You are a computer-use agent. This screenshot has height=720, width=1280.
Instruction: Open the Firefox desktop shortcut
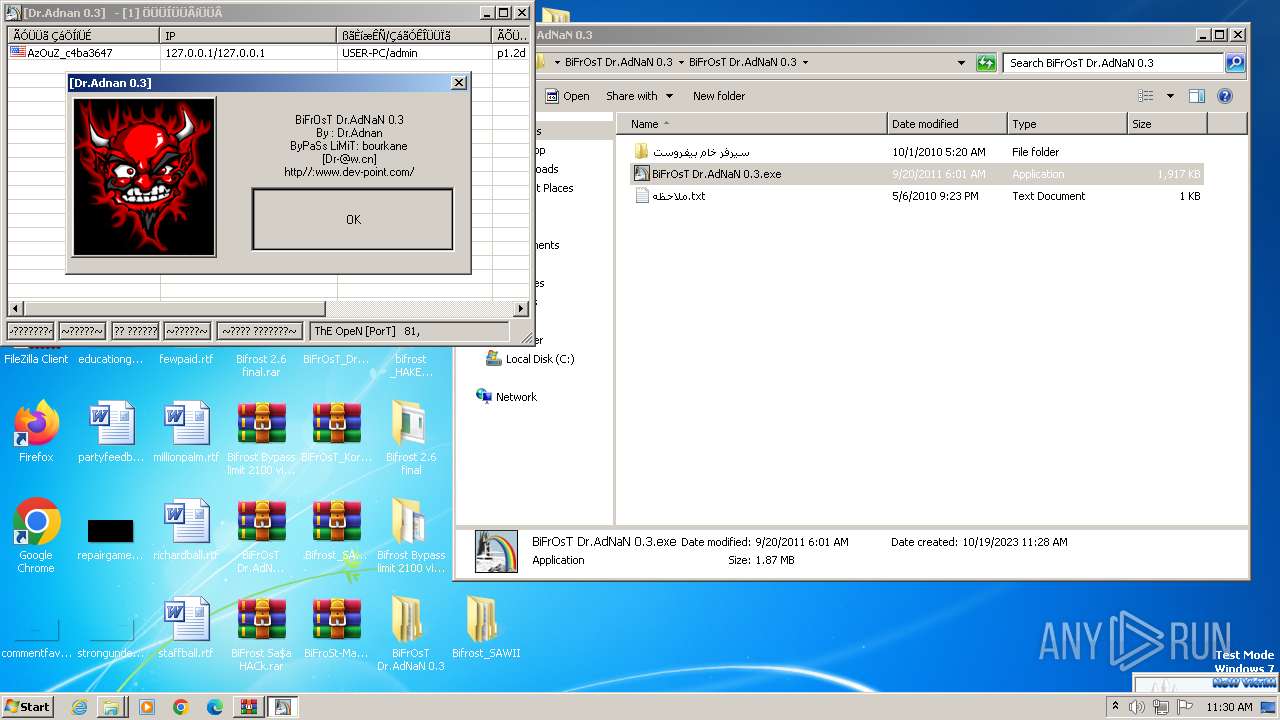coord(36,432)
